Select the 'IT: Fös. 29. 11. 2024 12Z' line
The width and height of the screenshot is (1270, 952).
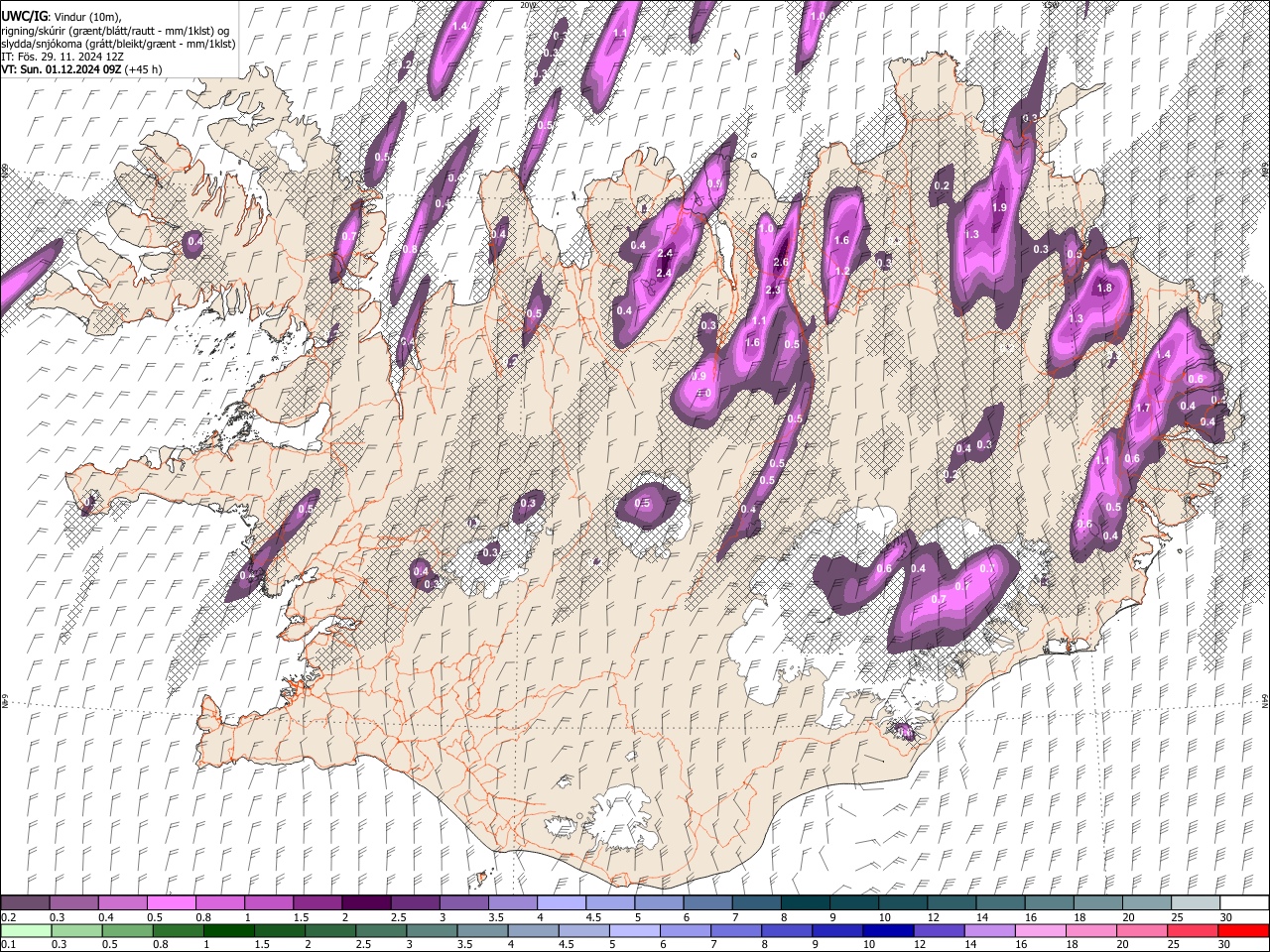tap(63, 57)
